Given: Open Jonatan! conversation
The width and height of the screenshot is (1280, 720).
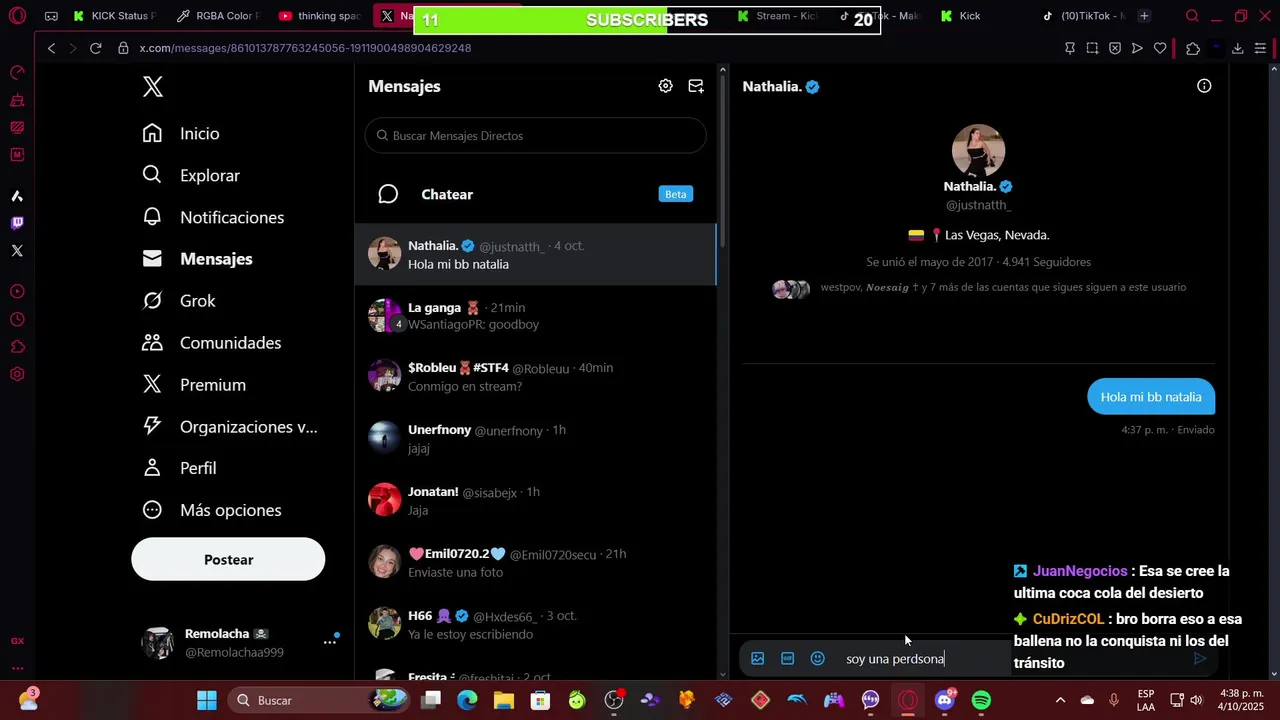Looking at the screenshot, I should pos(536,501).
